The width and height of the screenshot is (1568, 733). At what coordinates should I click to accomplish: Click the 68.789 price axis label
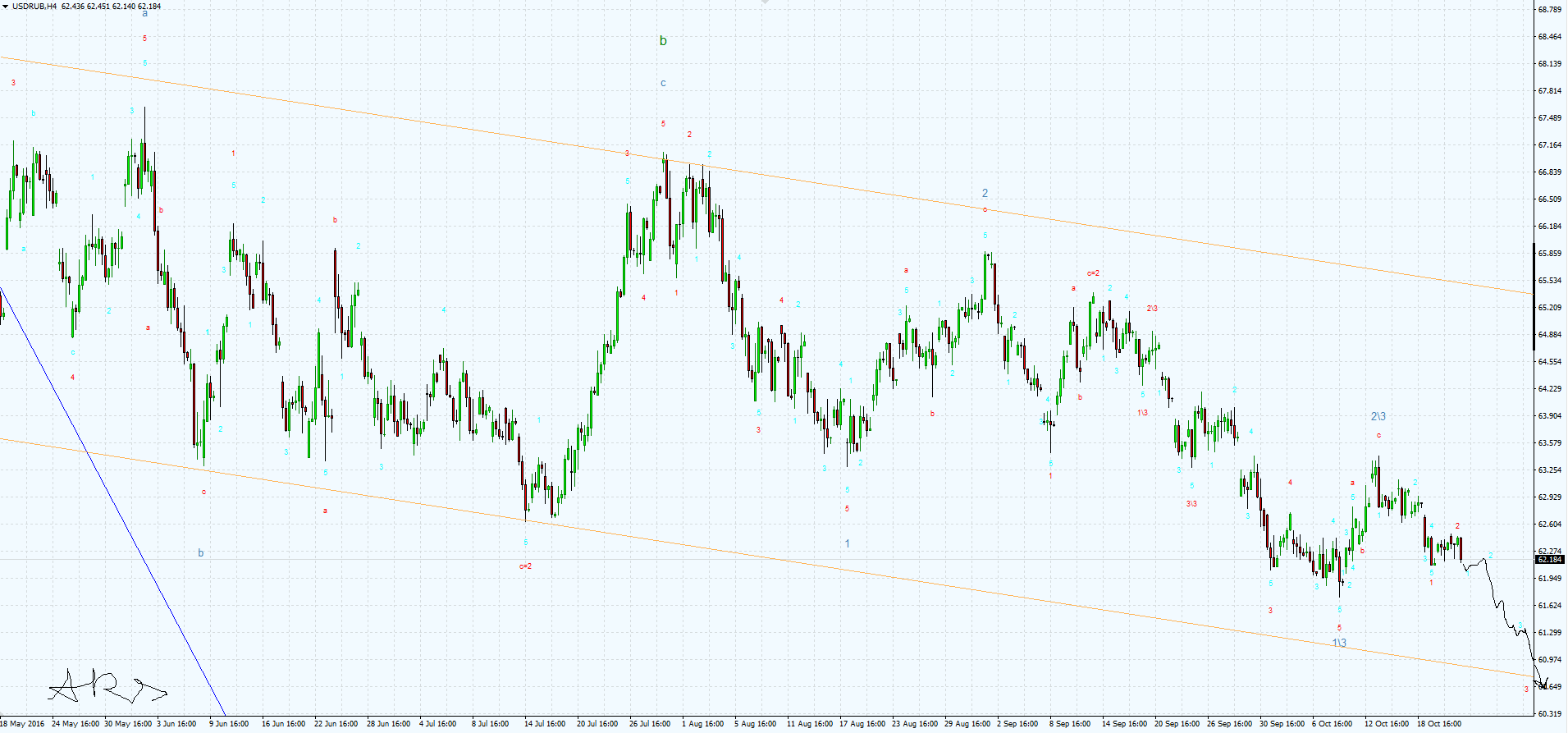click(1549, 10)
